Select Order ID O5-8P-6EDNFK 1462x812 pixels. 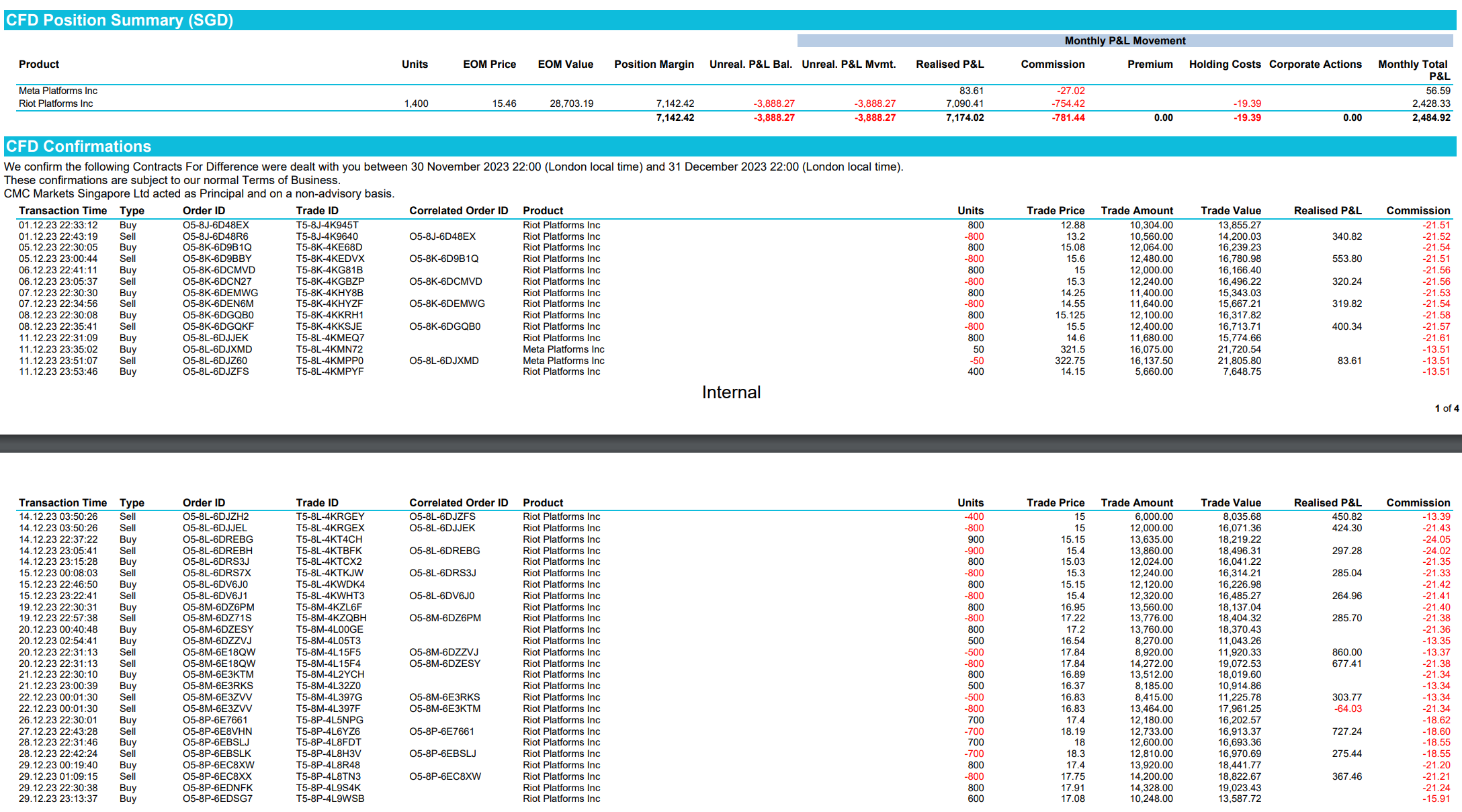[x=218, y=788]
